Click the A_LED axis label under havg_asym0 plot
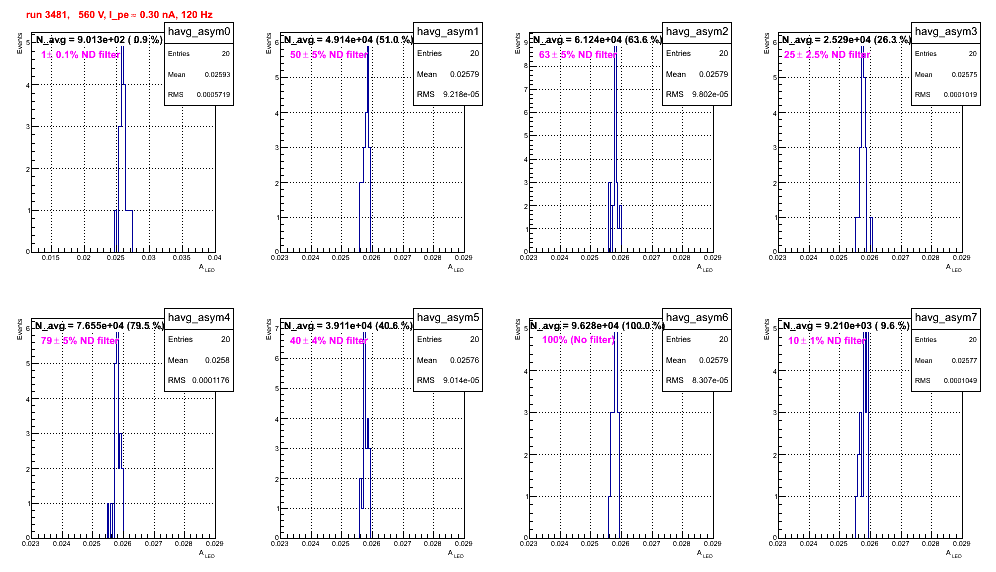Viewport: 996px width, 572px height. click(x=207, y=268)
